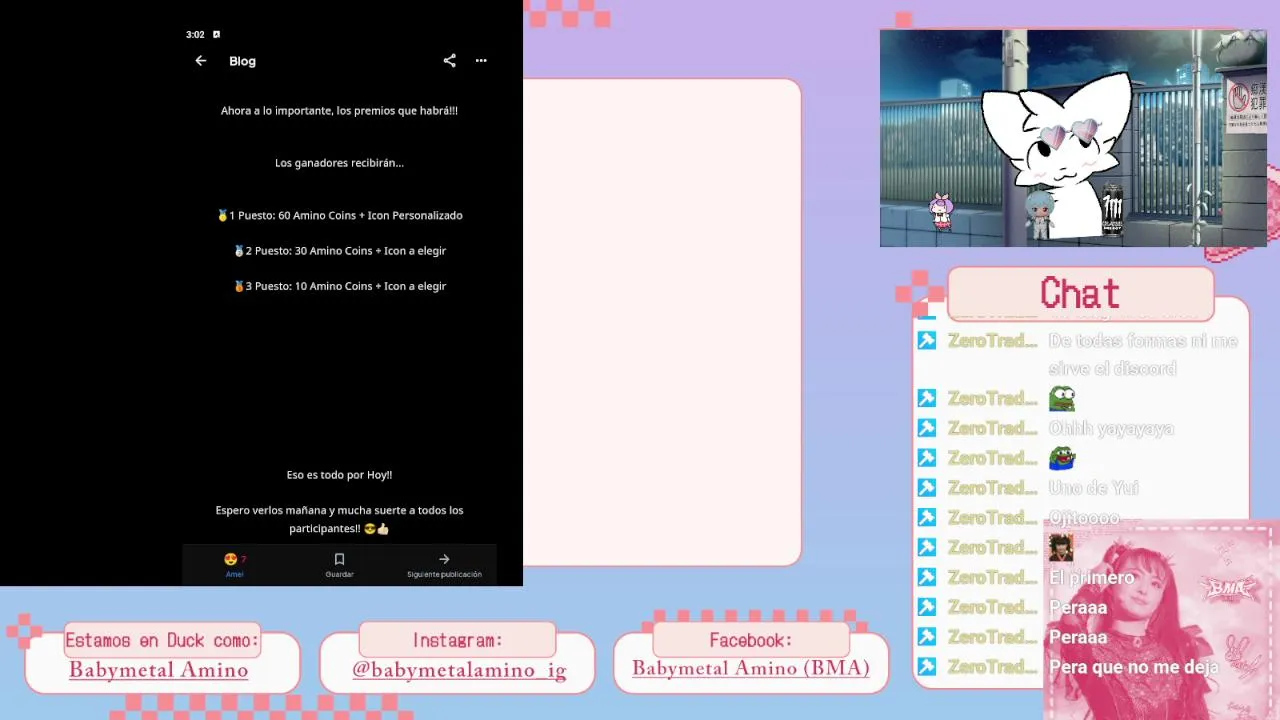This screenshot has width=1280, height=720.
Task: Click the "Facebook:" label
Action: [751, 640]
